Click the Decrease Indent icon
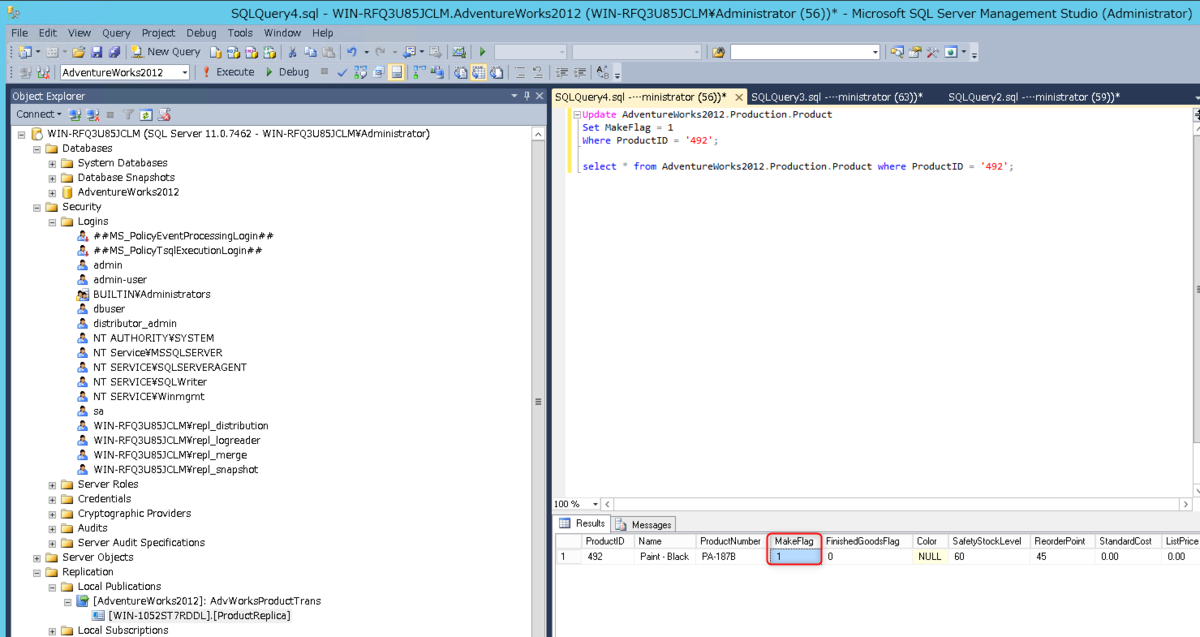 [562, 72]
